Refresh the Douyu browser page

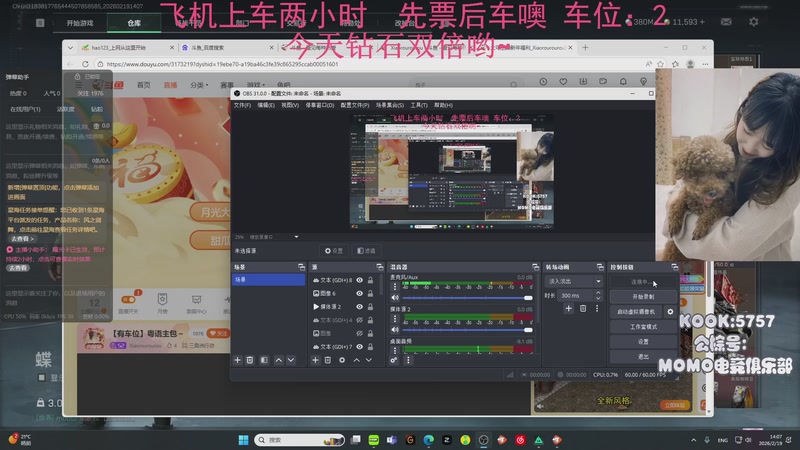[x=85, y=64]
